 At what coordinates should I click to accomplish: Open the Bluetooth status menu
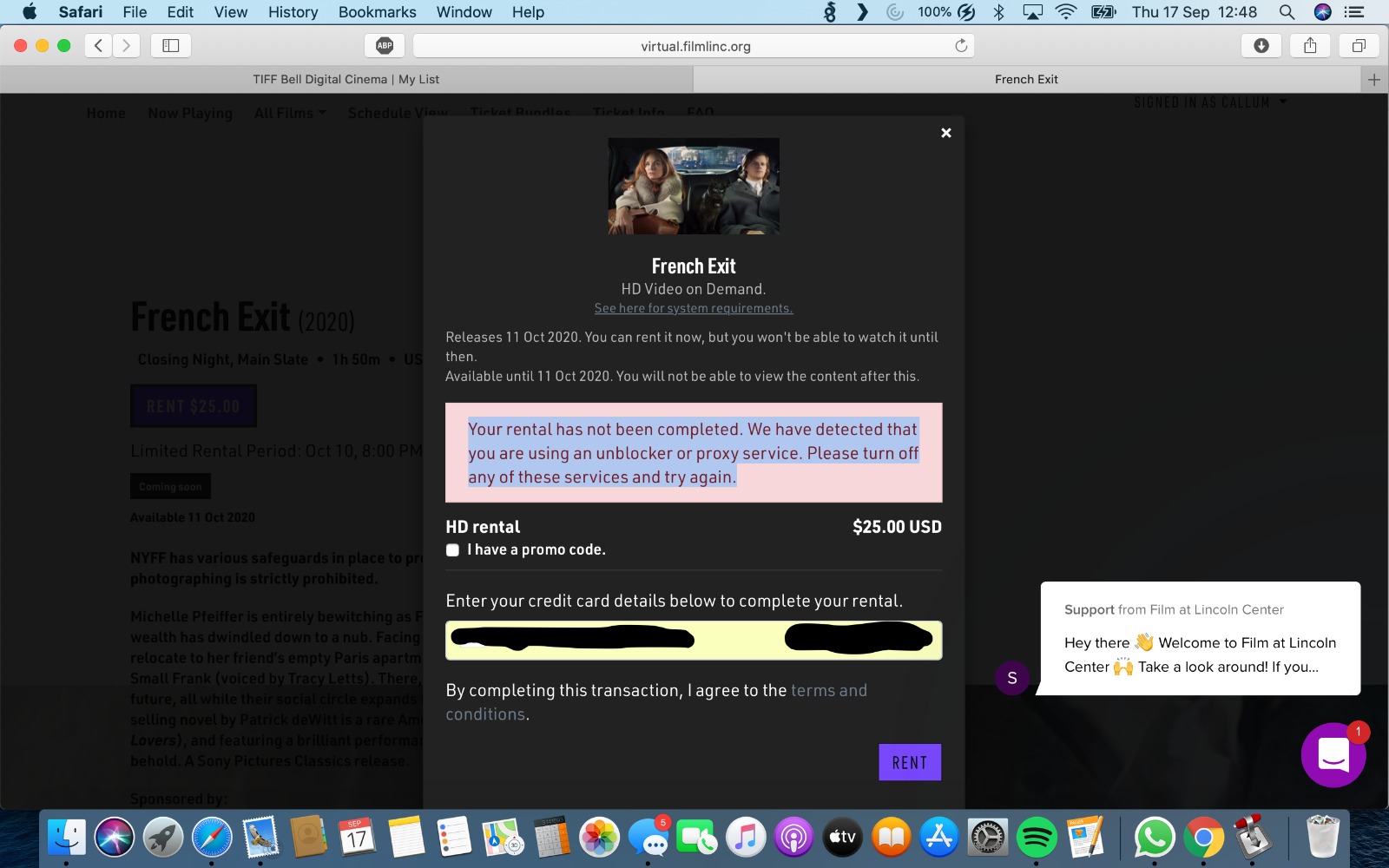pos(998,12)
